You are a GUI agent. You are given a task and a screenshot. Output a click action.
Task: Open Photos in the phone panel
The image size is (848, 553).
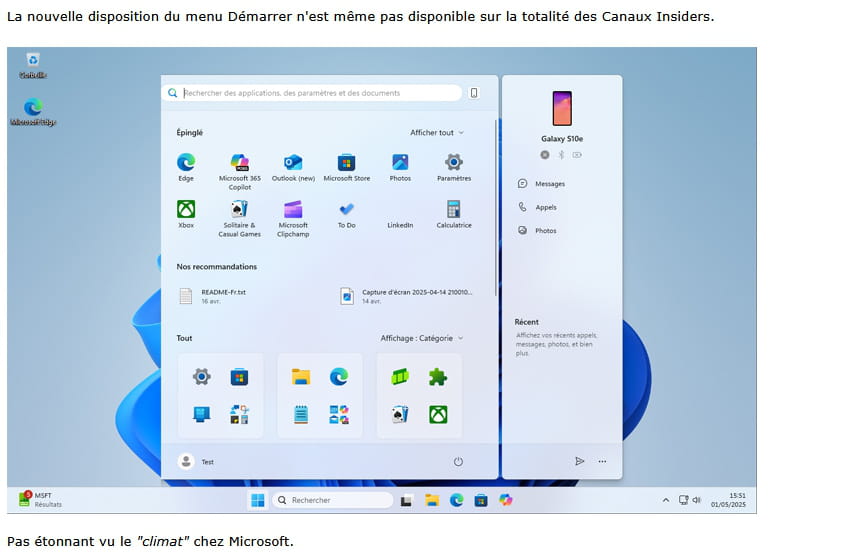(537, 230)
